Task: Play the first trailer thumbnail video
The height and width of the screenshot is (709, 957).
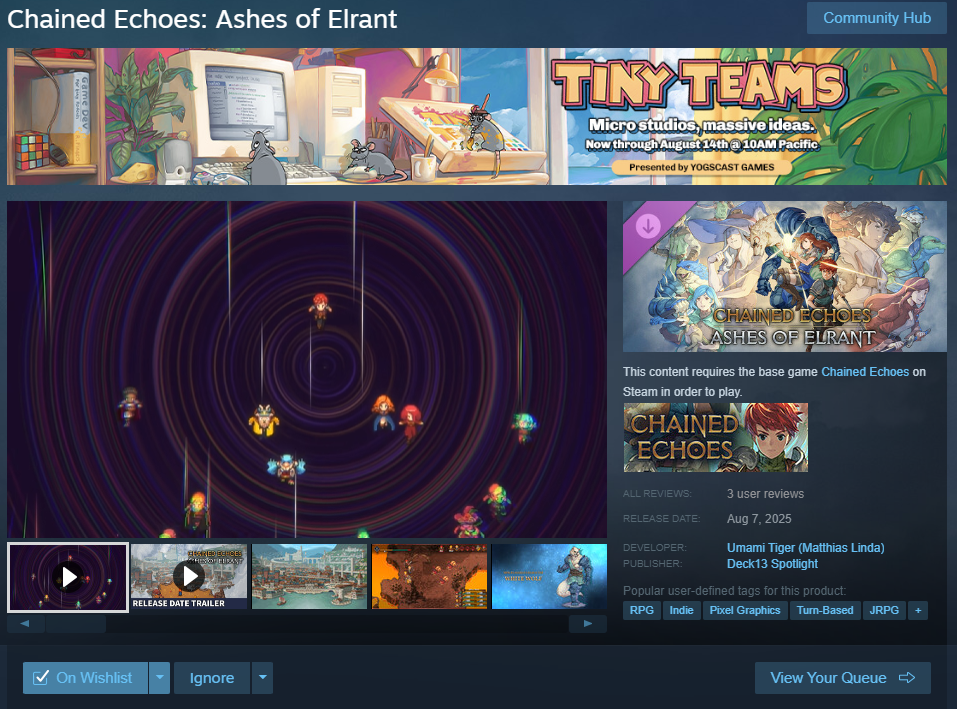Action: [68, 577]
